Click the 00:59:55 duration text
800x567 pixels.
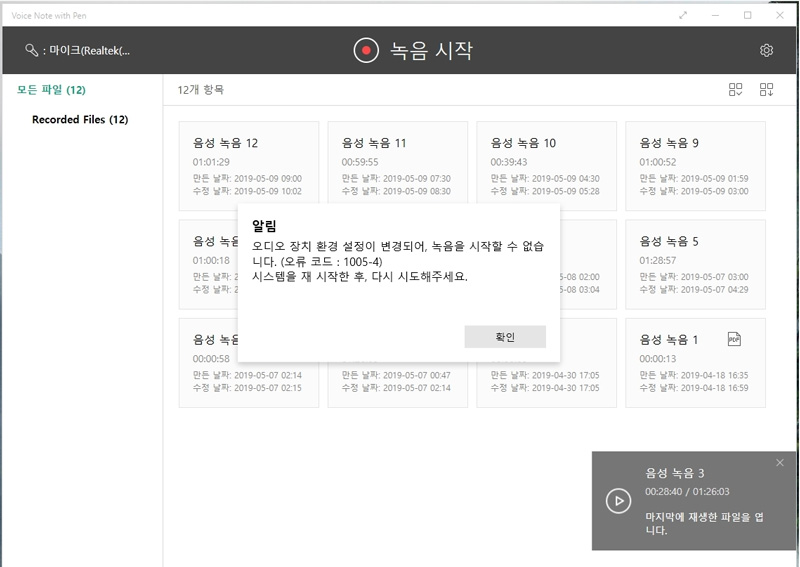(x=360, y=162)
